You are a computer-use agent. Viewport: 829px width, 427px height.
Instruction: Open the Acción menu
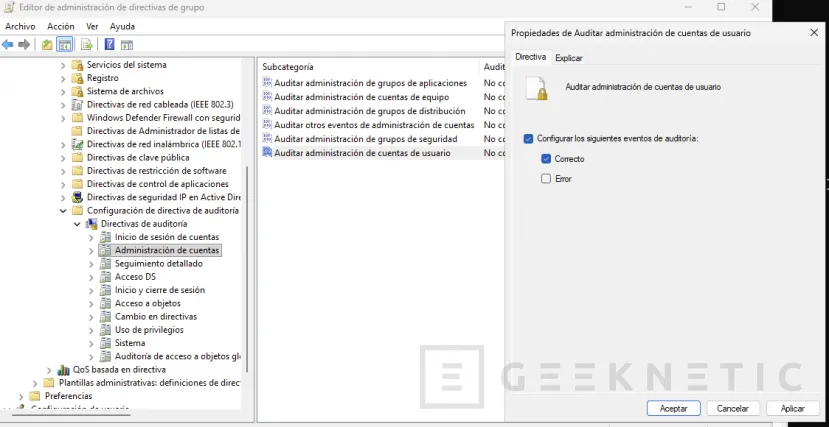point(61,26)
